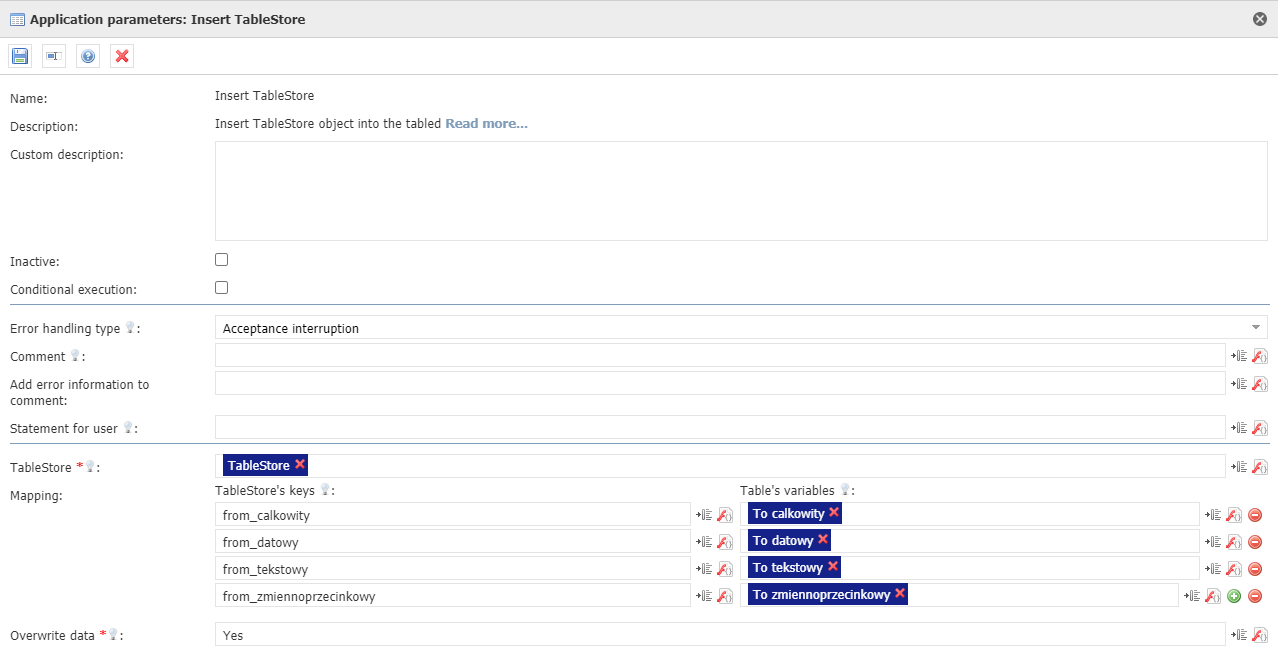Click the rename field icon in toolbar
This screenshot has width=1278, height=658.
click(x=54, y=56)
